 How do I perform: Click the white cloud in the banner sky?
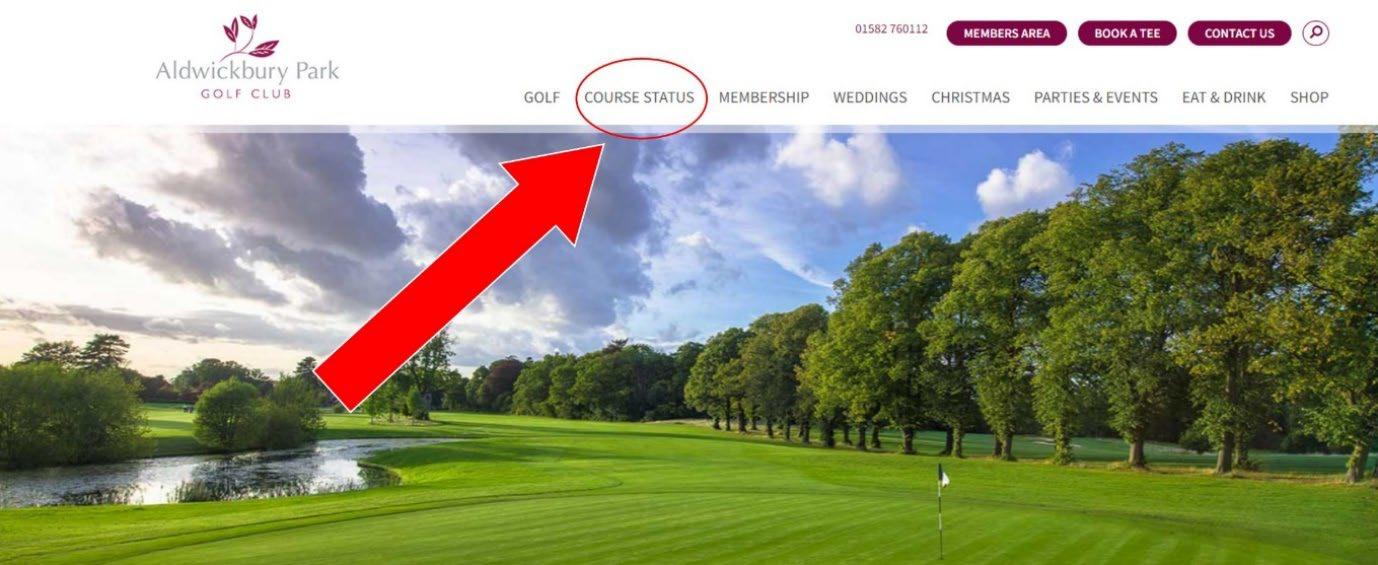(1024, 182)
